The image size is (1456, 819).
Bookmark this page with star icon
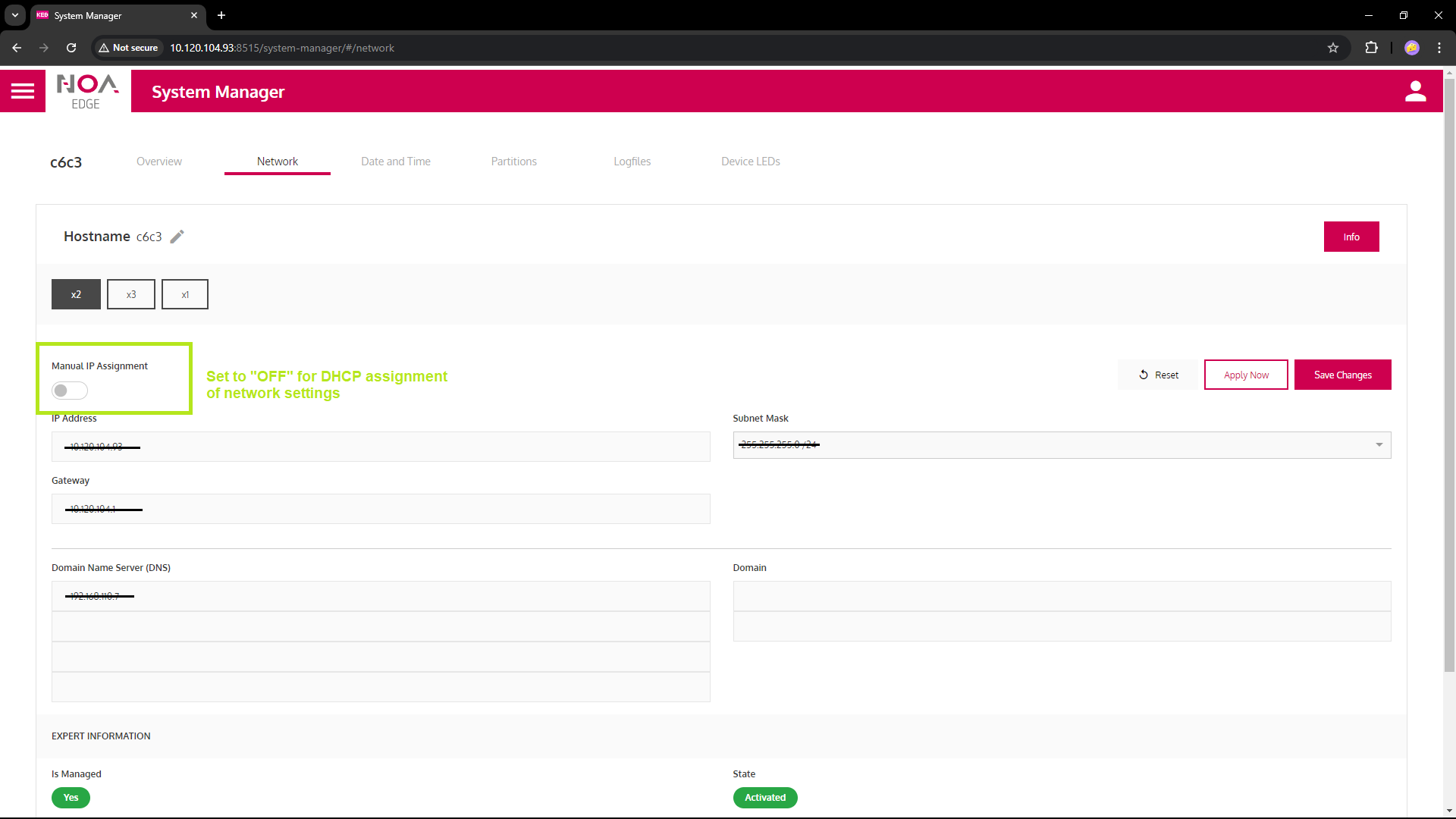[x=1333, y=48]
